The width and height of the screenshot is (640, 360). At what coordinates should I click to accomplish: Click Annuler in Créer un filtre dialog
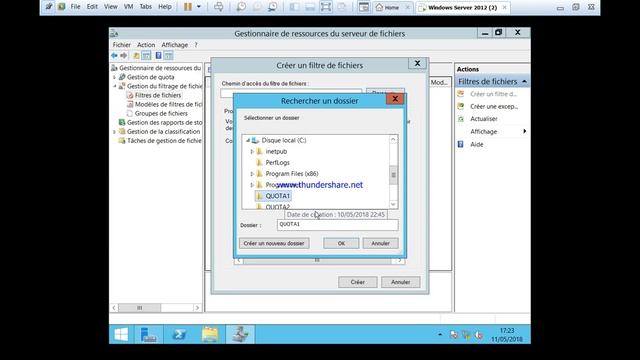point(400,282)
